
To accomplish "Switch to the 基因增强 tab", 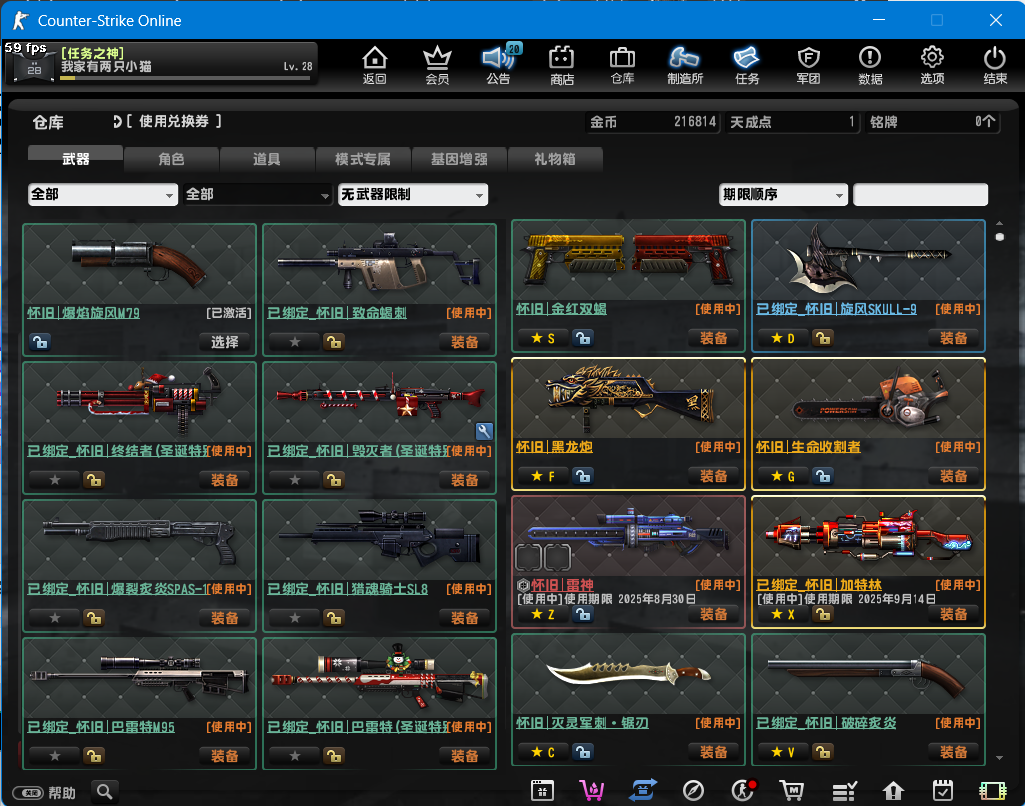I will click(459, 159).
